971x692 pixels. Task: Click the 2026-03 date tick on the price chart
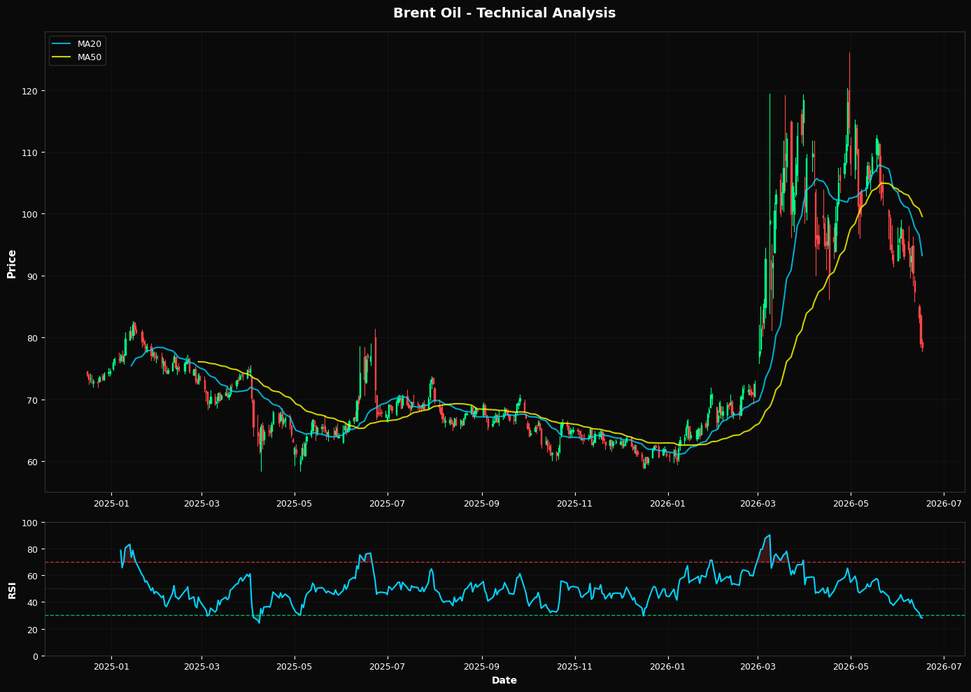tap(758, 502)
